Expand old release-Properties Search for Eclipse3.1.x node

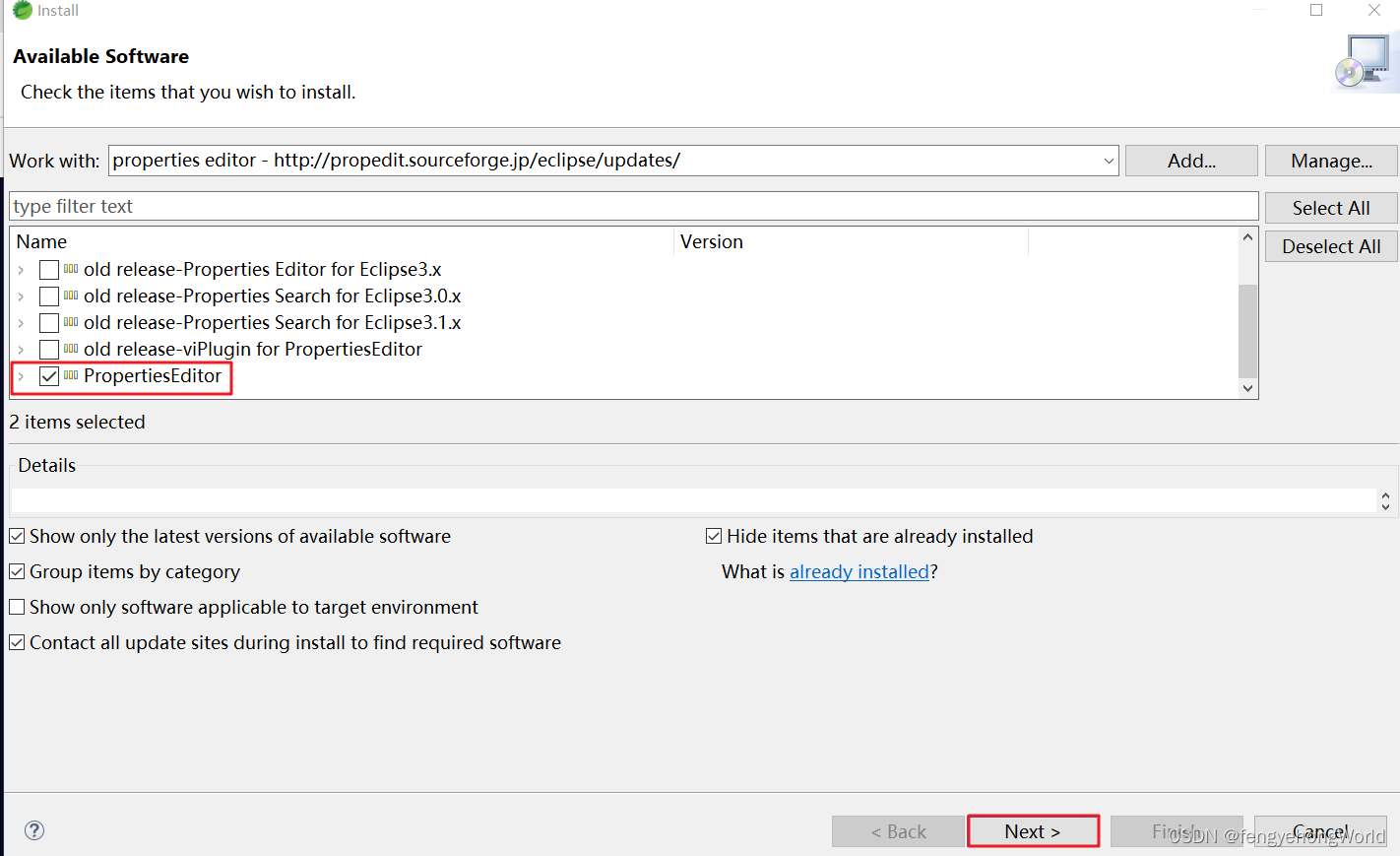21,323
